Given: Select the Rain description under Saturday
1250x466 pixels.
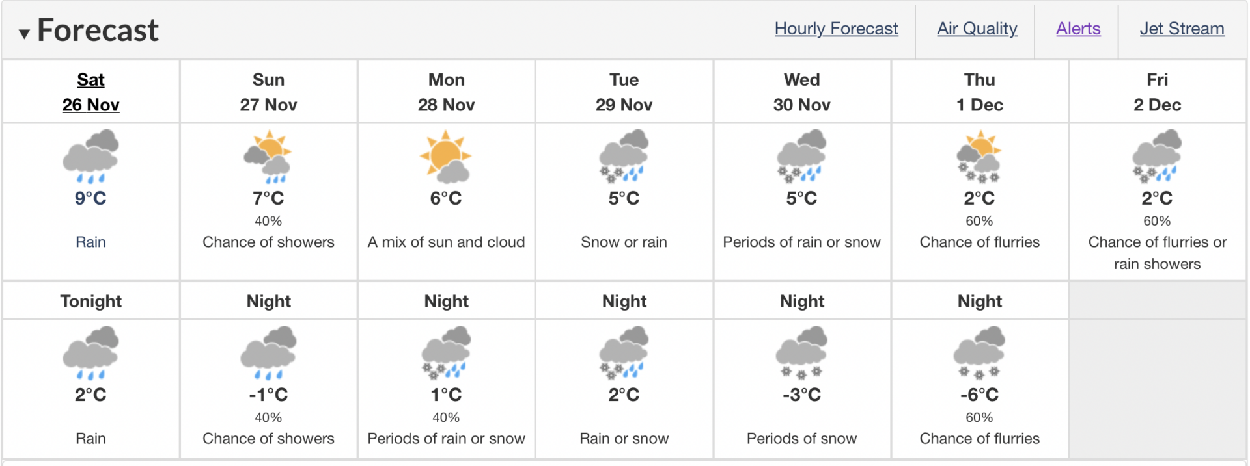Looking at the screenshot, I should point(91,242).
